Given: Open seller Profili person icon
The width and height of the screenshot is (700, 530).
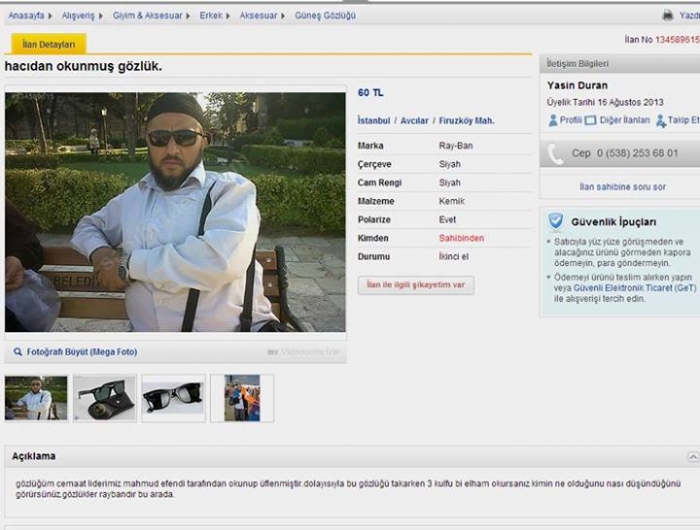Looking at the screenshot, I should [553, 120].
